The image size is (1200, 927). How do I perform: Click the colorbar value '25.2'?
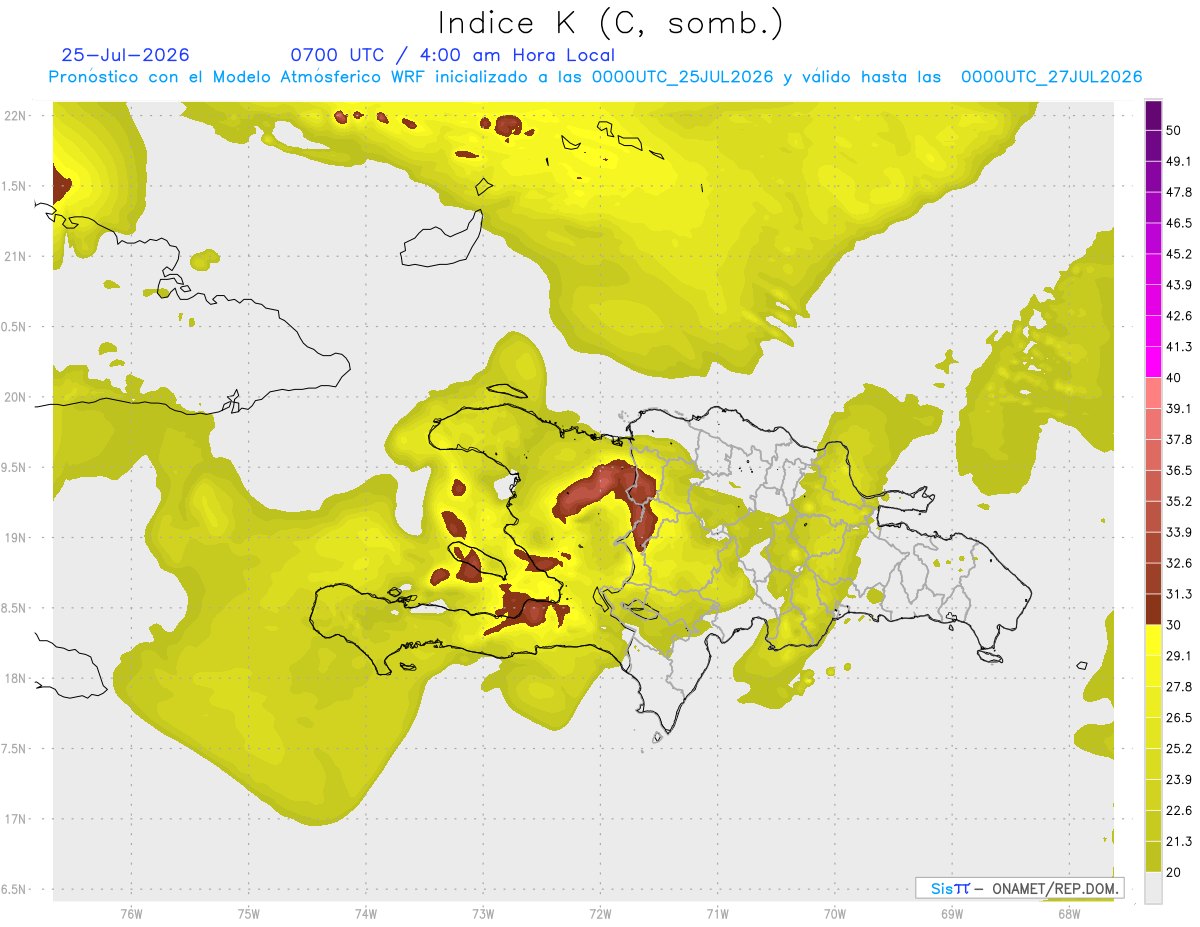click(x=1179, y=748)
